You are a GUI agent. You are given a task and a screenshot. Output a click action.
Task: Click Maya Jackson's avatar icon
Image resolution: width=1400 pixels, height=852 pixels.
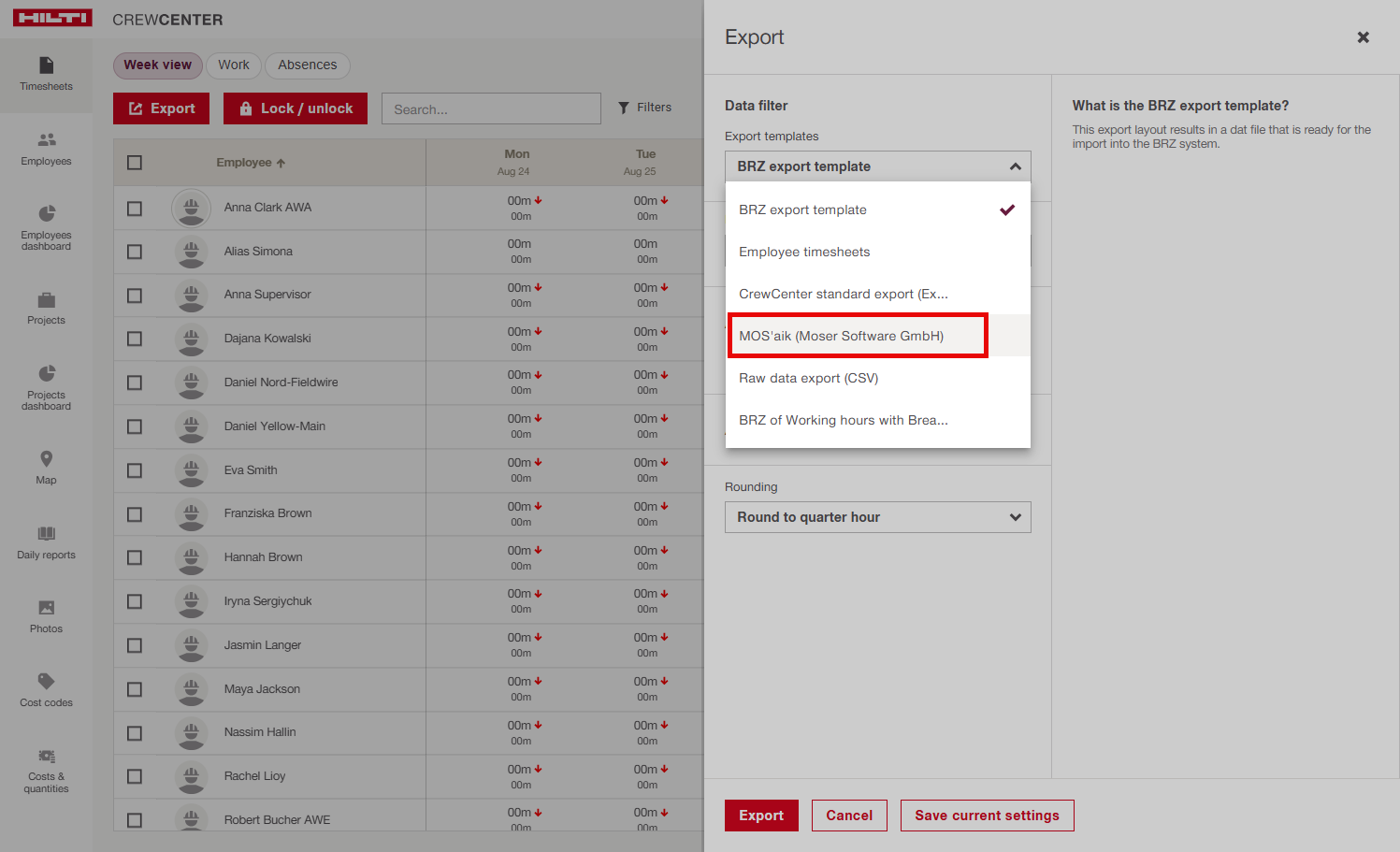(x=191, y=689)
